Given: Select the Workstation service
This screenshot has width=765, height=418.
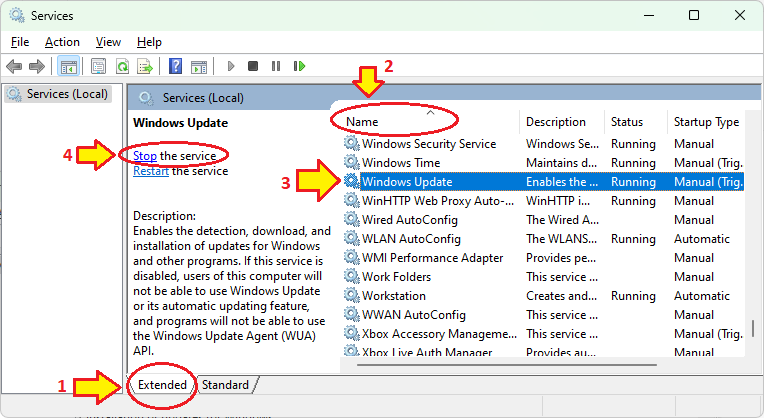Looking at the screenshot, I should click(x=394, y=296).
